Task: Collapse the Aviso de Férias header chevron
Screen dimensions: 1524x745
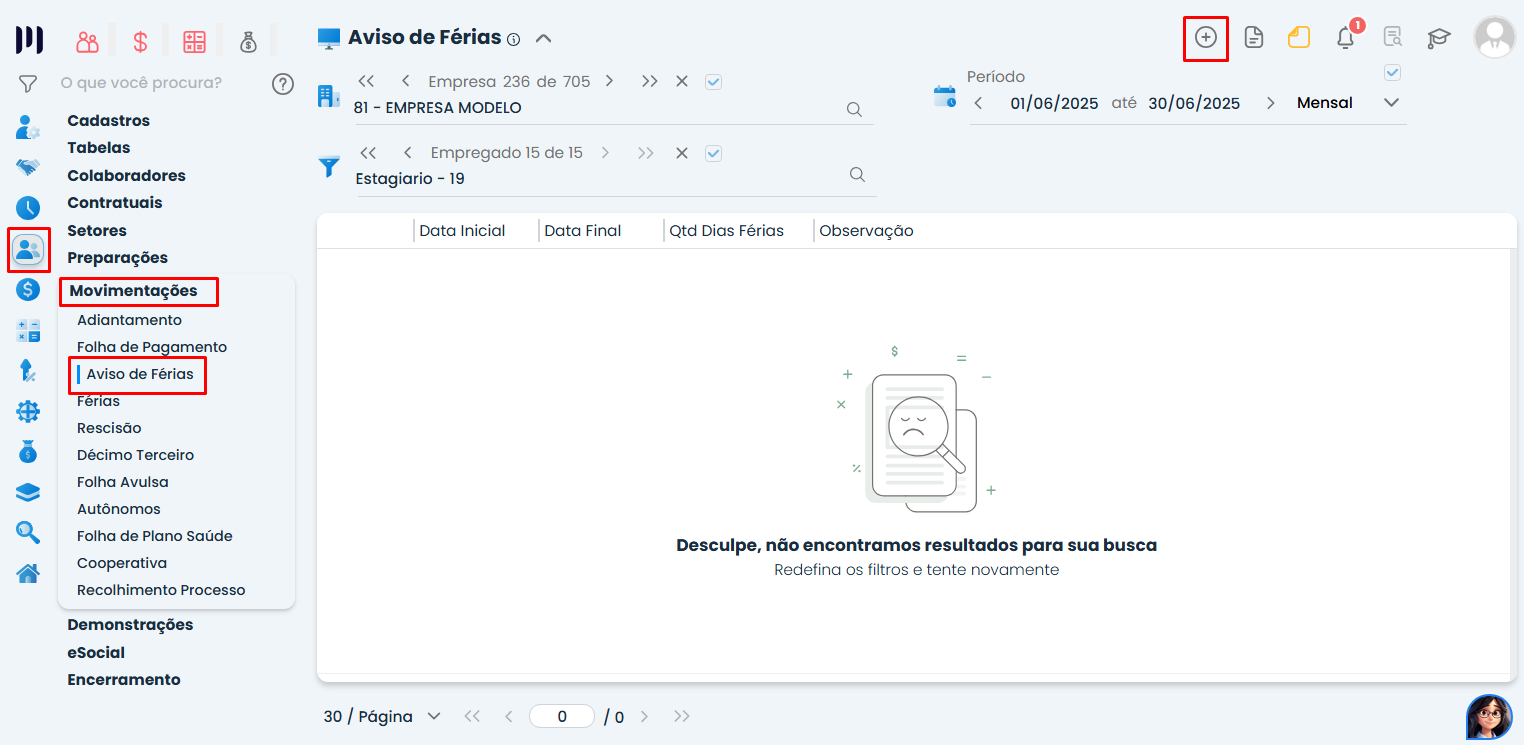Action: point(543,39)
